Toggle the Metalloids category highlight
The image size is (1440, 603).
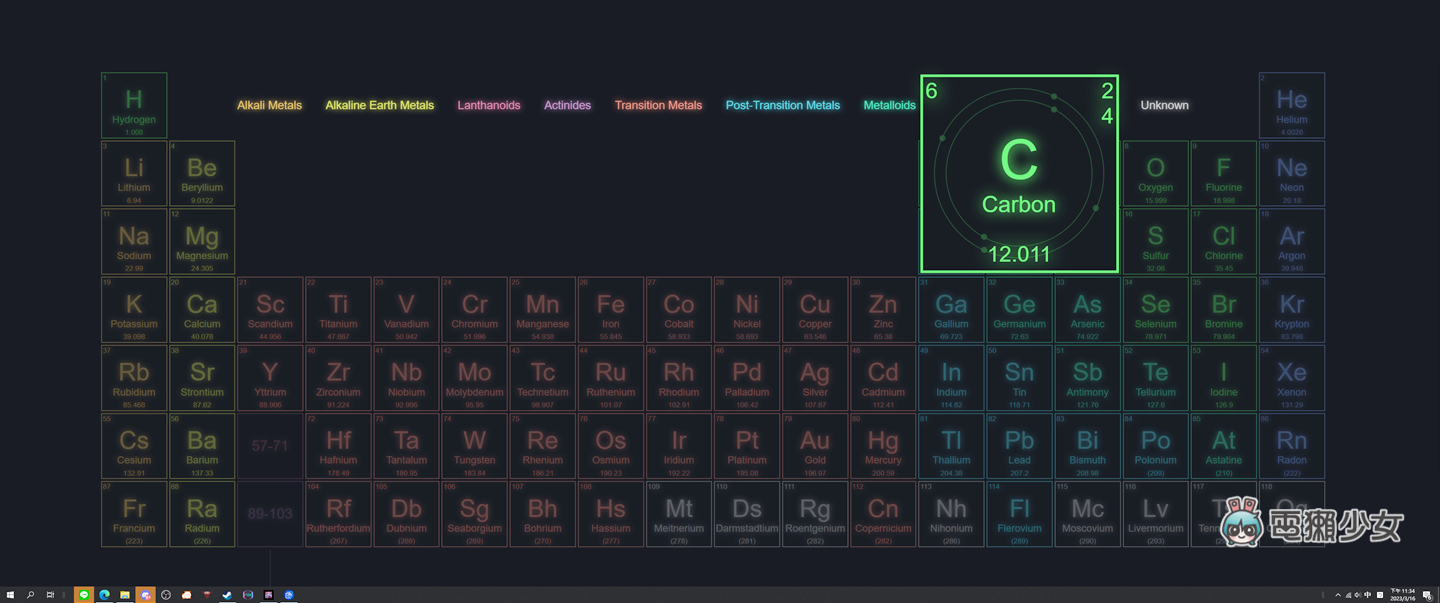tap(889, 104)
